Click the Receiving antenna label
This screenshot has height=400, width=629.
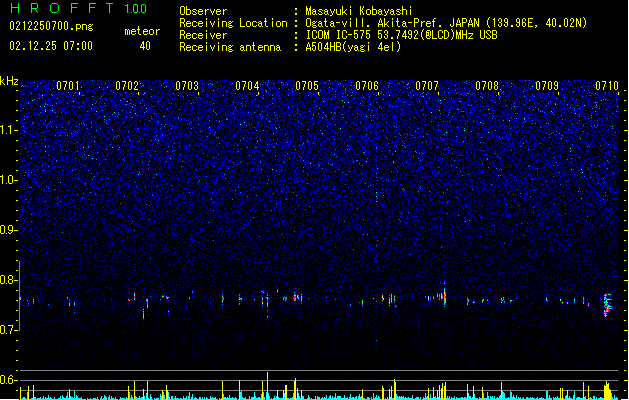[230, 47]
